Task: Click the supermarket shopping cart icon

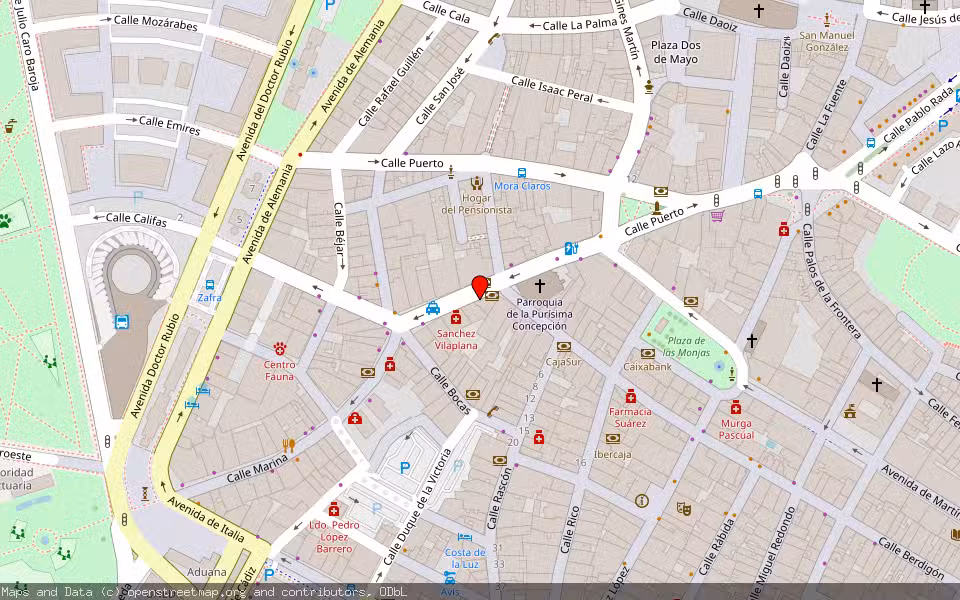Action: click(x=717, y=216)
